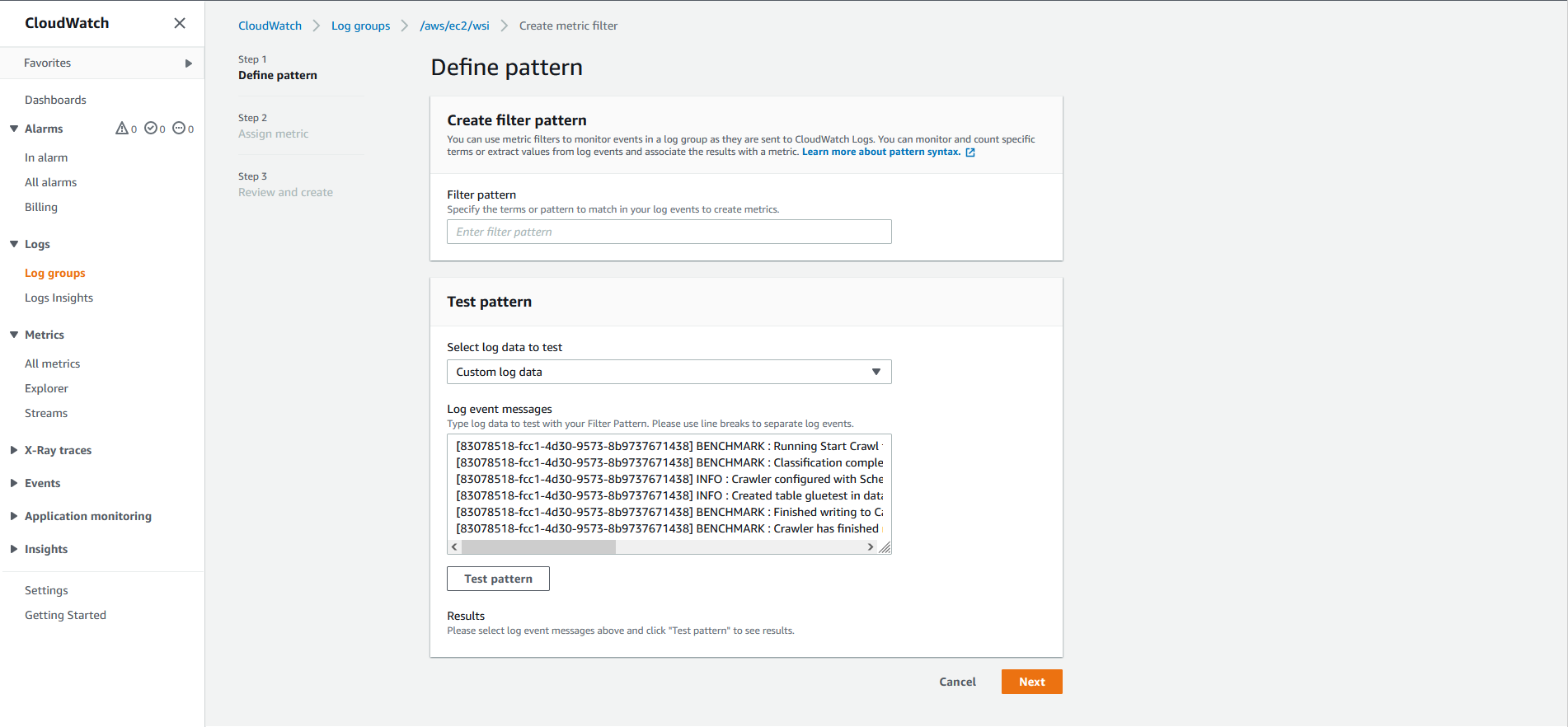Click the external link icon after pattern syntax
This screenshot has height=727, width=1568.
pos(970,152)
